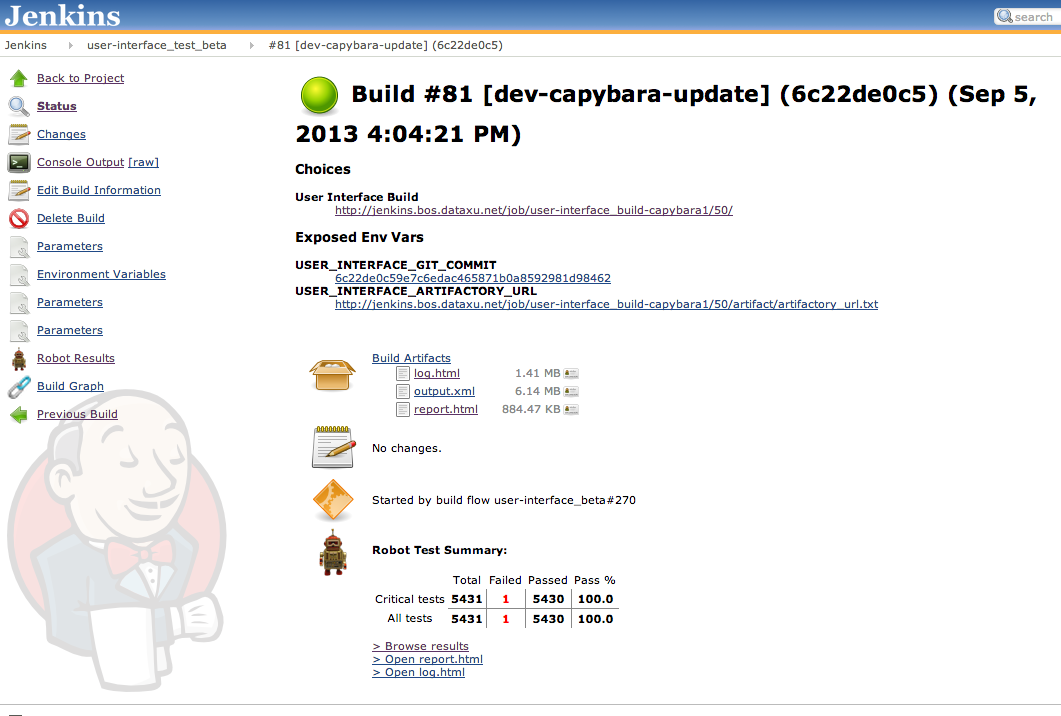Follow the Browse results link

(x=420, y=646)
